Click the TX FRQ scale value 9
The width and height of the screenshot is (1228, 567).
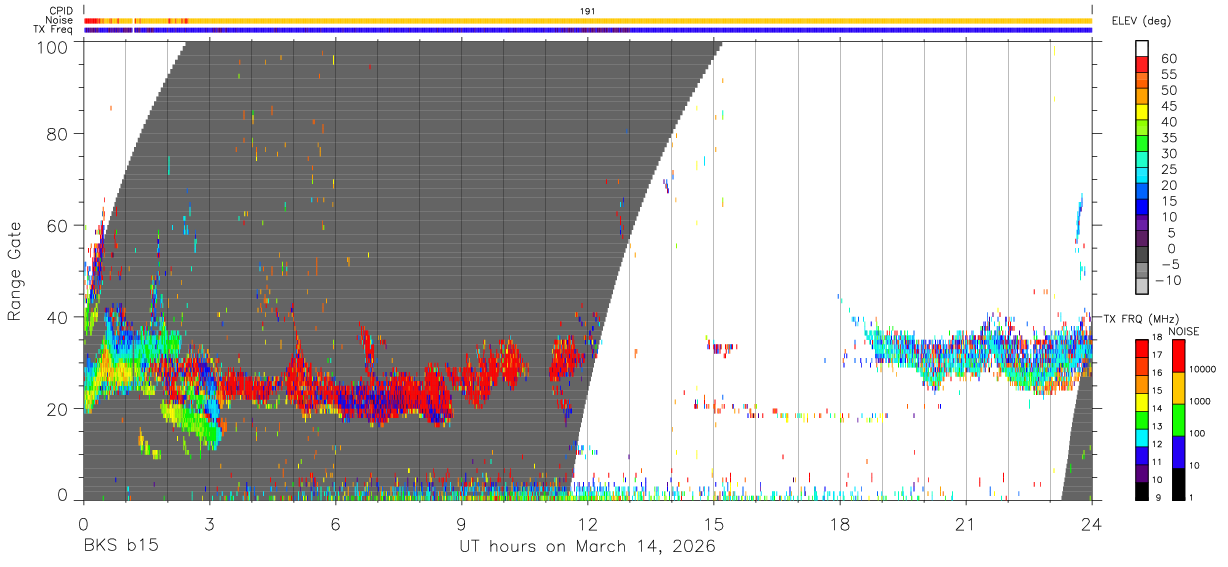pos(1157,497)
